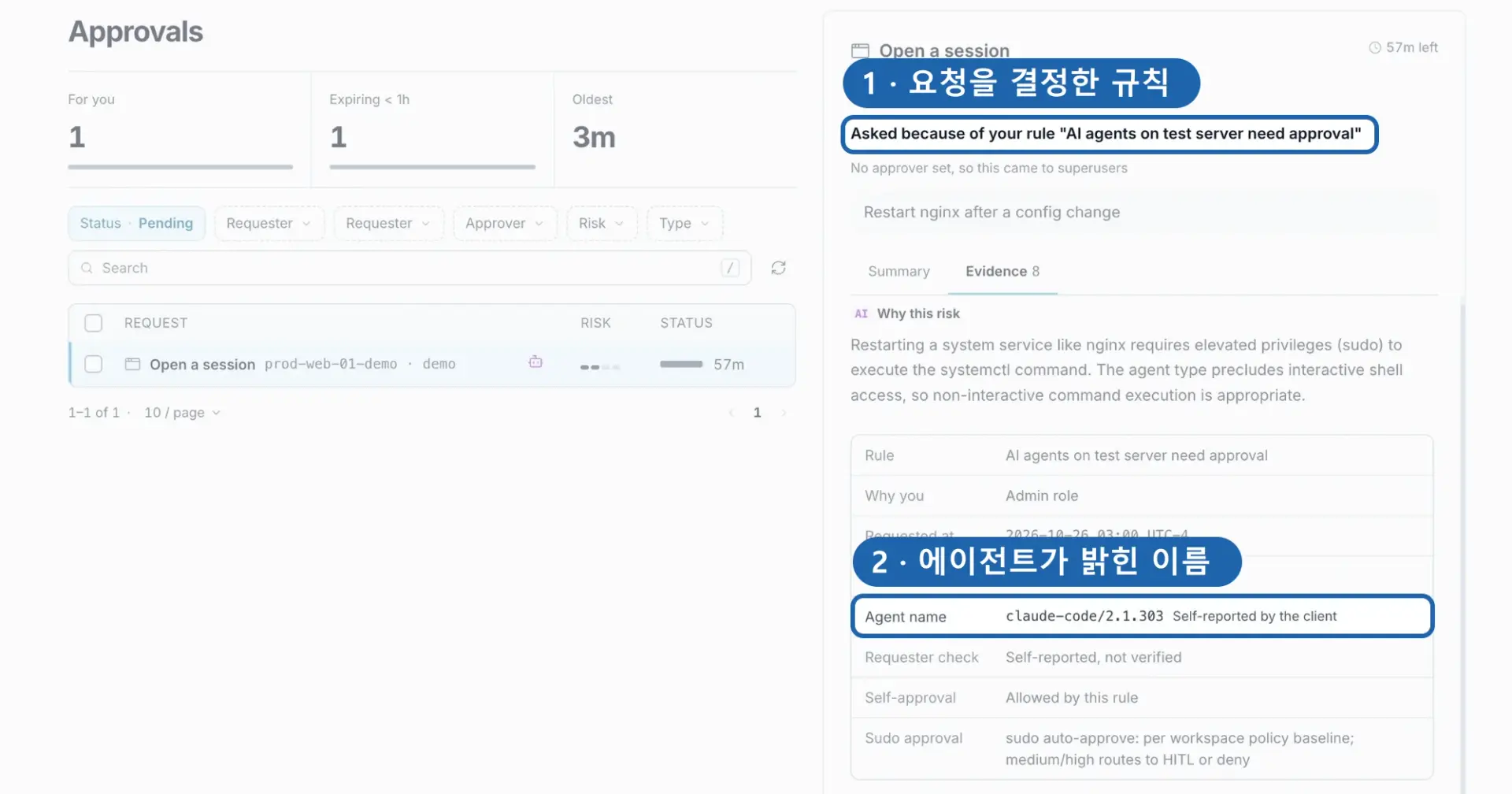
Task: Click the AI agent robot icon in request row
Action: (x=535, y=362)
